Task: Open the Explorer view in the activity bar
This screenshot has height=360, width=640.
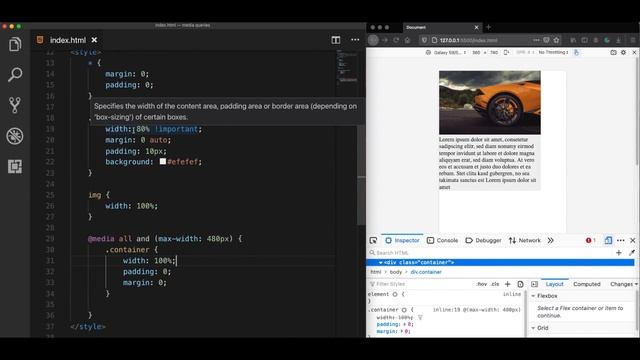Action: point(15,44)
